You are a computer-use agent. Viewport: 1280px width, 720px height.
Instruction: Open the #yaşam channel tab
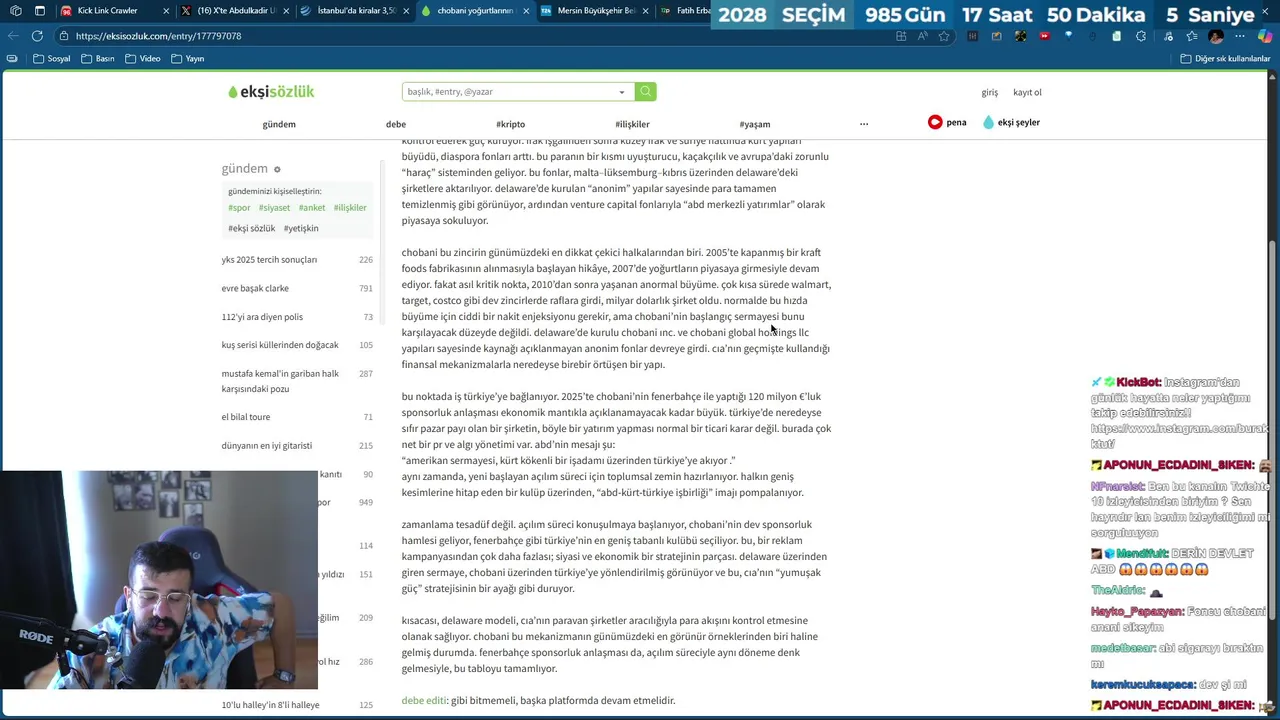coord(755,124)
